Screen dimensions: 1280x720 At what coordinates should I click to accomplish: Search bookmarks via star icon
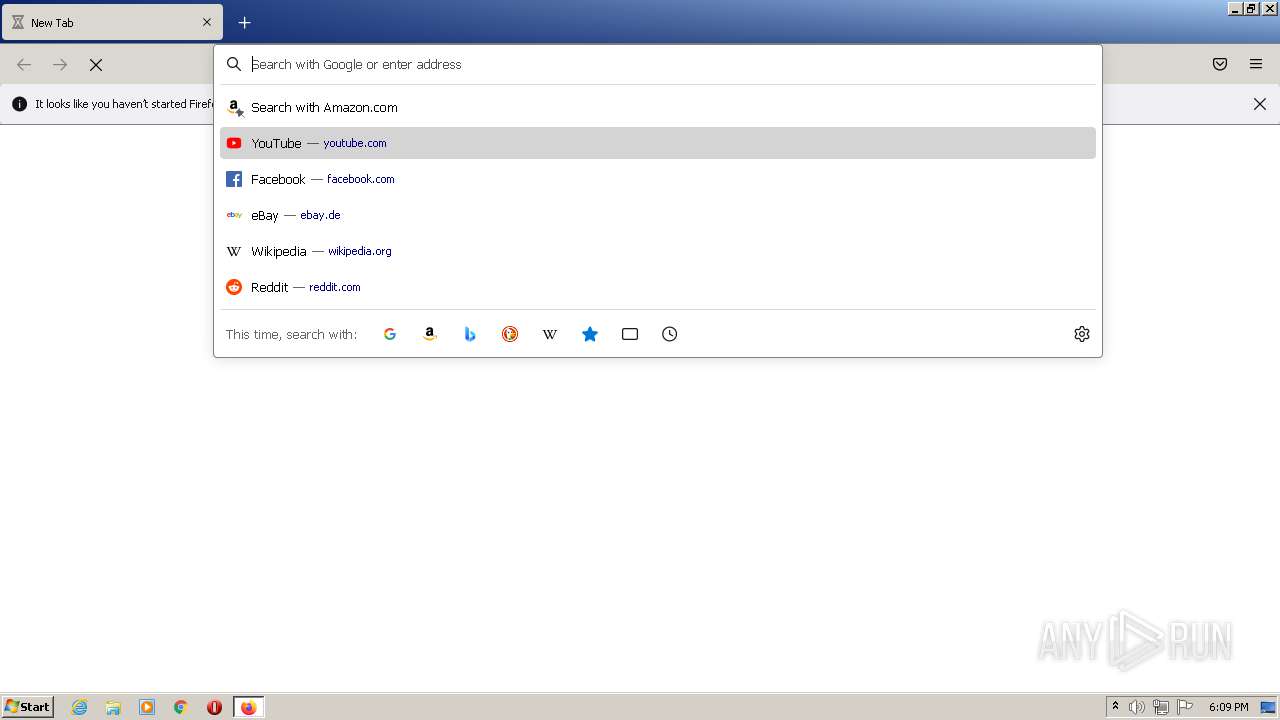[590, 334]
